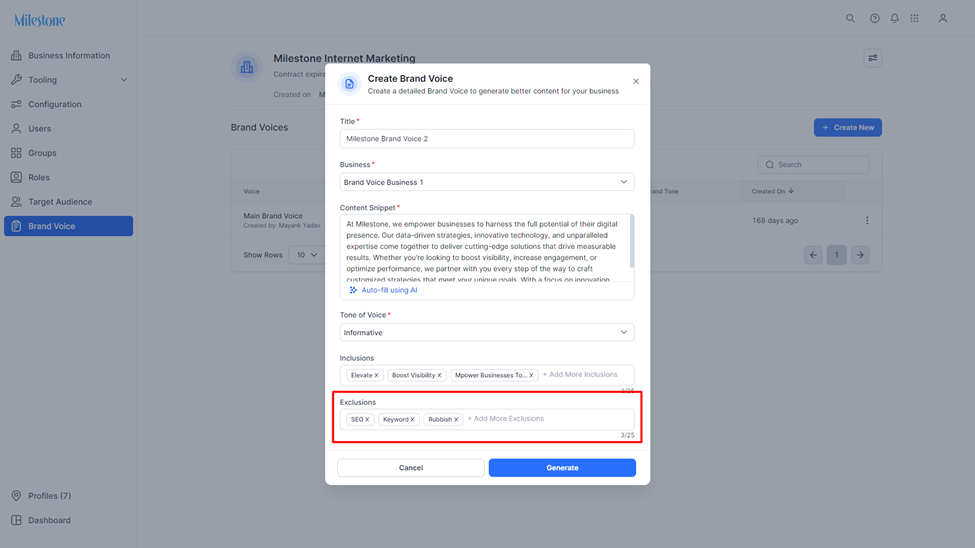The image size is (975, 548).
Task: Click the Content Snippet scrollbar
Action: (632, 241)
